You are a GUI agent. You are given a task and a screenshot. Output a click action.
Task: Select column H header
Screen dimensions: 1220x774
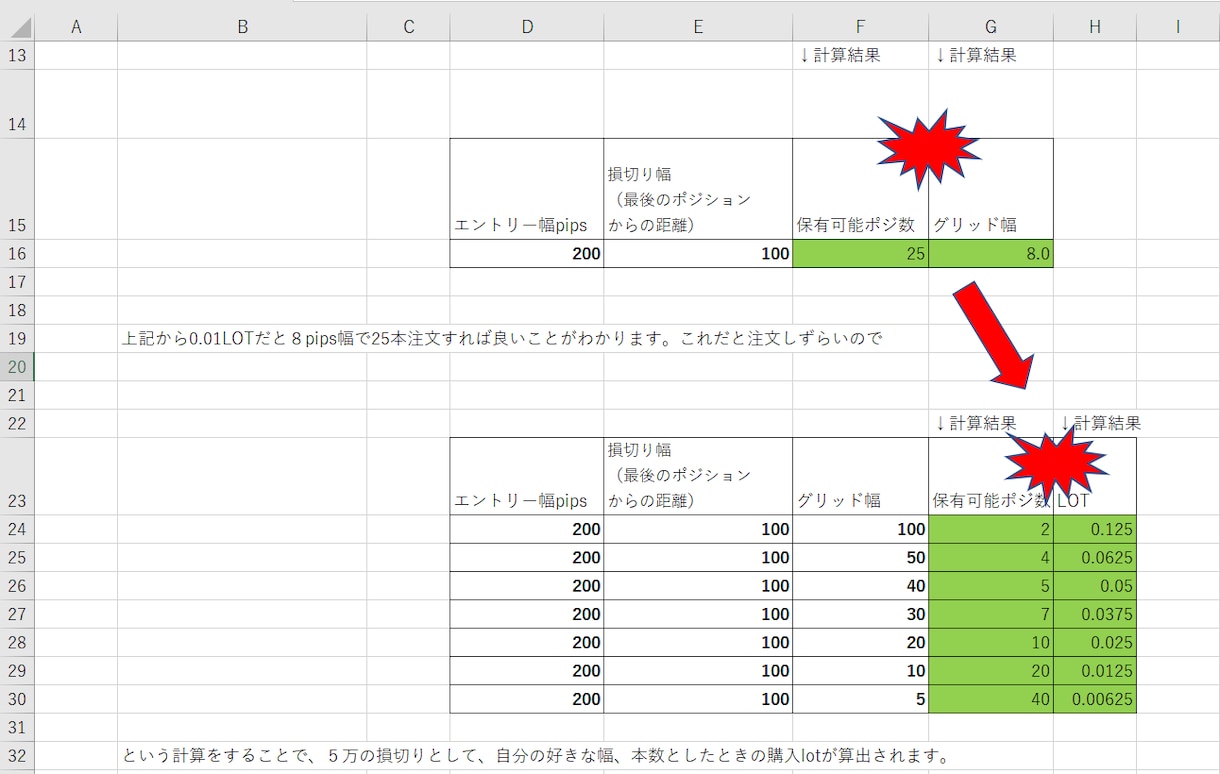[1094, 28]
